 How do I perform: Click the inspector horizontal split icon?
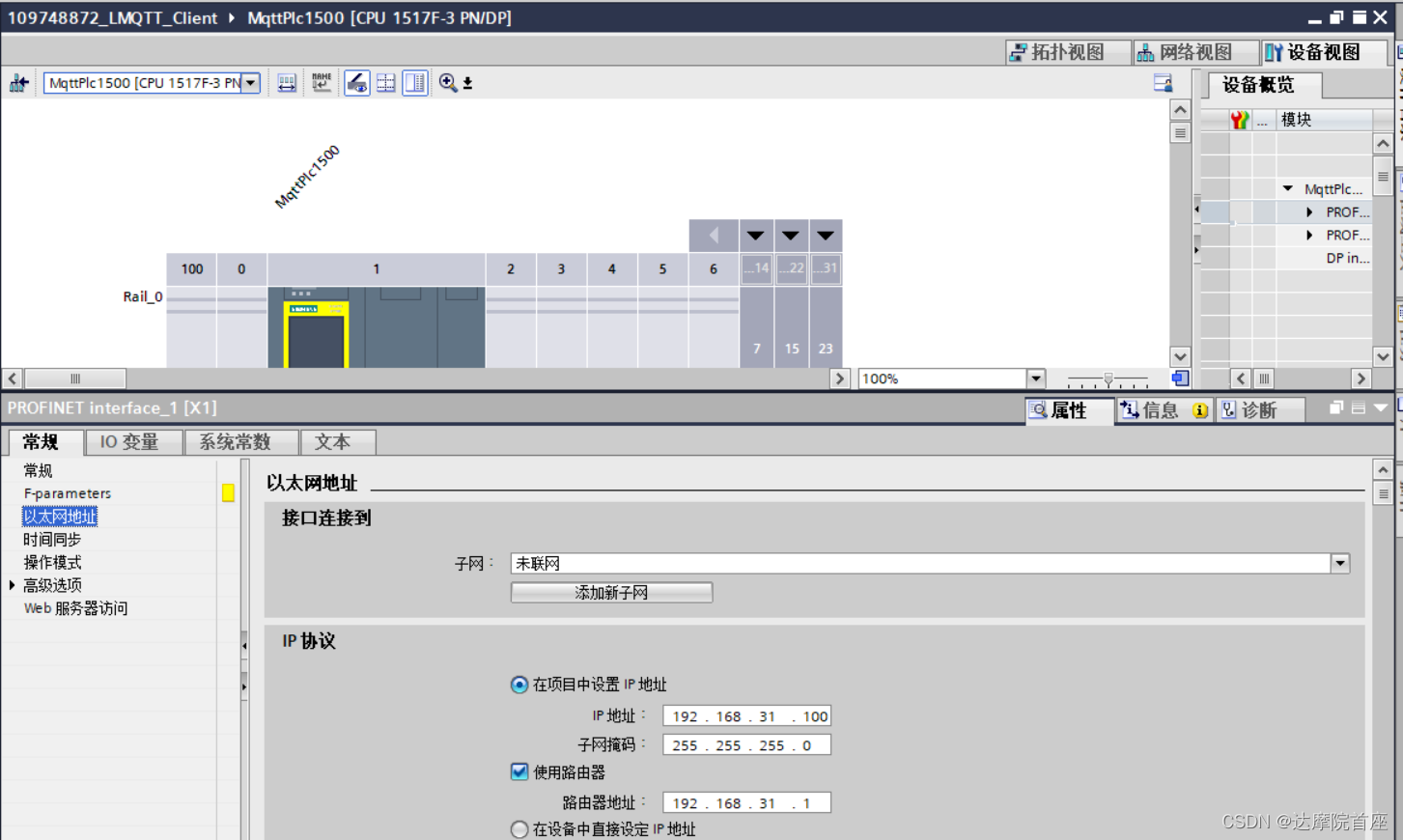[x=1359, y=408]
